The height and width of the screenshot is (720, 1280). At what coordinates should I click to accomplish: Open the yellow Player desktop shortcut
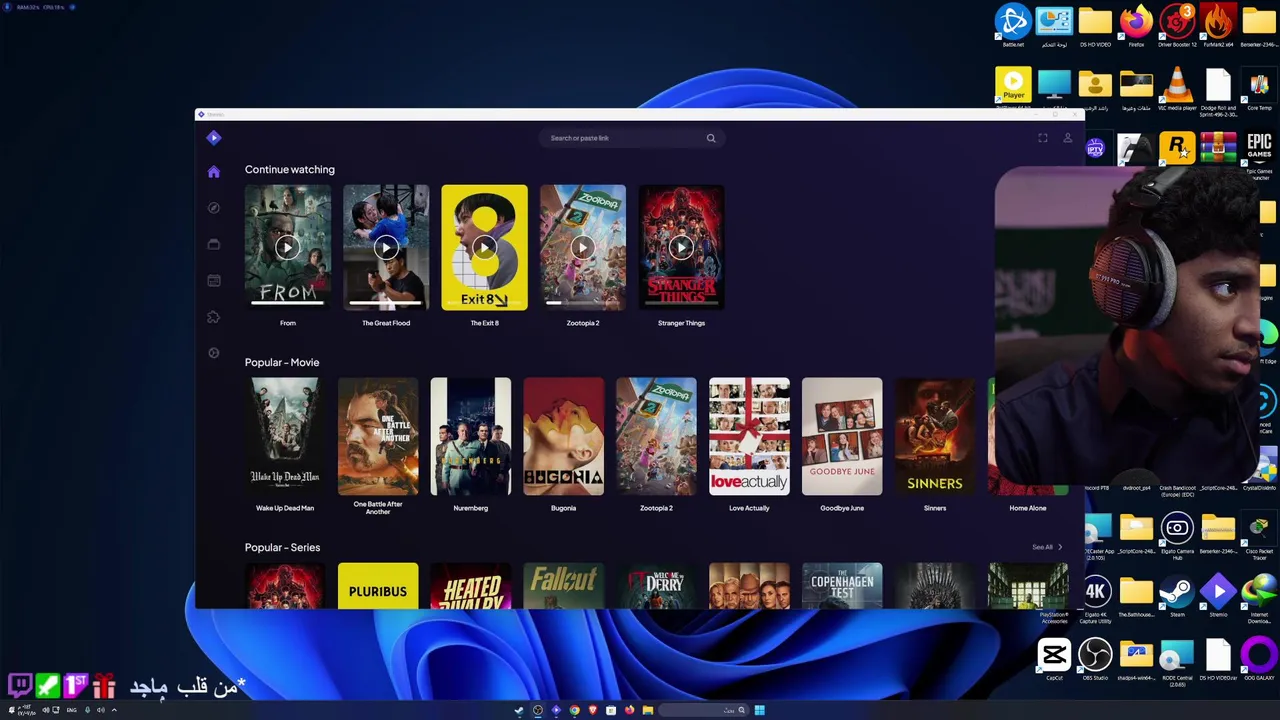click(x=1013, y=86)
